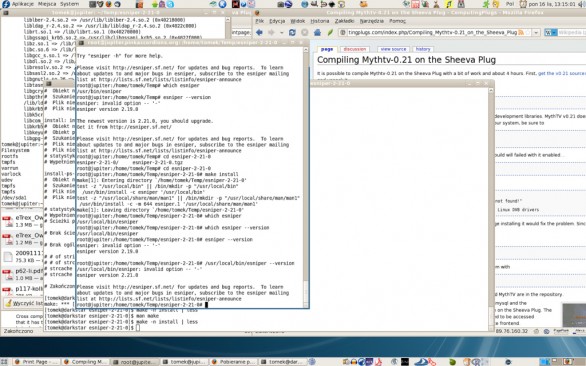Image resolution: width=586 pixels, height=366 pixels.
Task: Open the 'view source' tab
Action: click(393, 49)
